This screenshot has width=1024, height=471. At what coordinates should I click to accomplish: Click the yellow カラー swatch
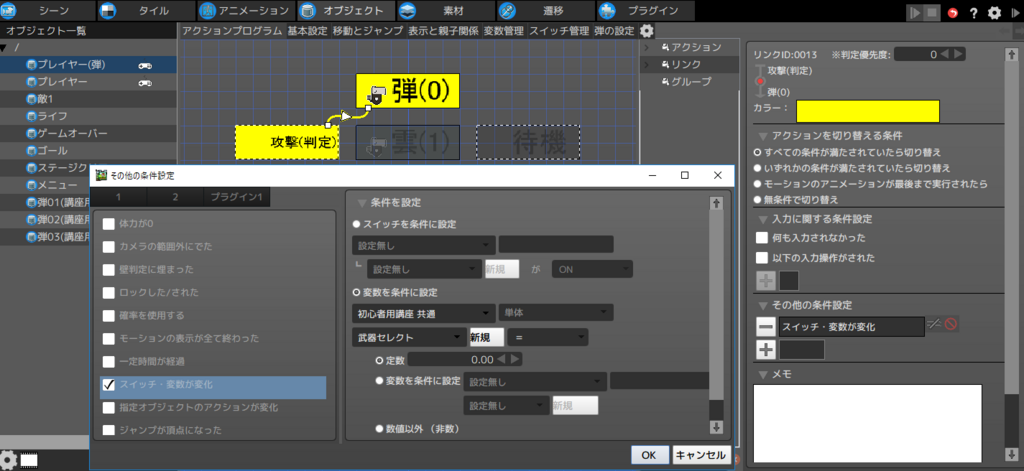867,111
